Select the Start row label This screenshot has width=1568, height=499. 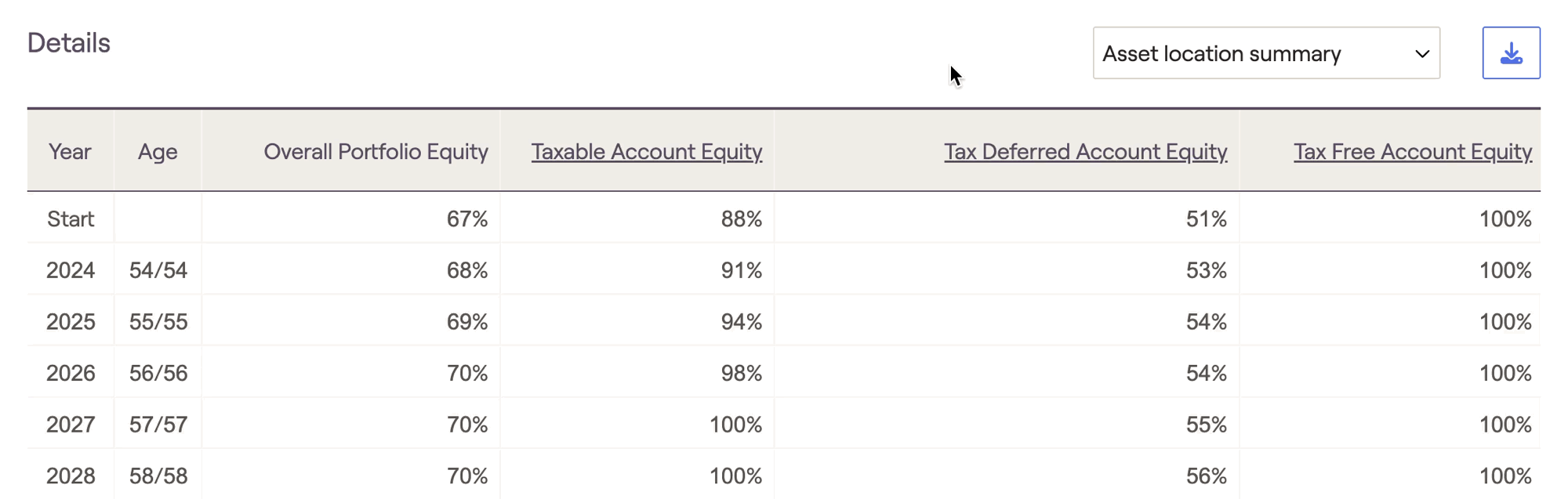(x=71, y=219)
